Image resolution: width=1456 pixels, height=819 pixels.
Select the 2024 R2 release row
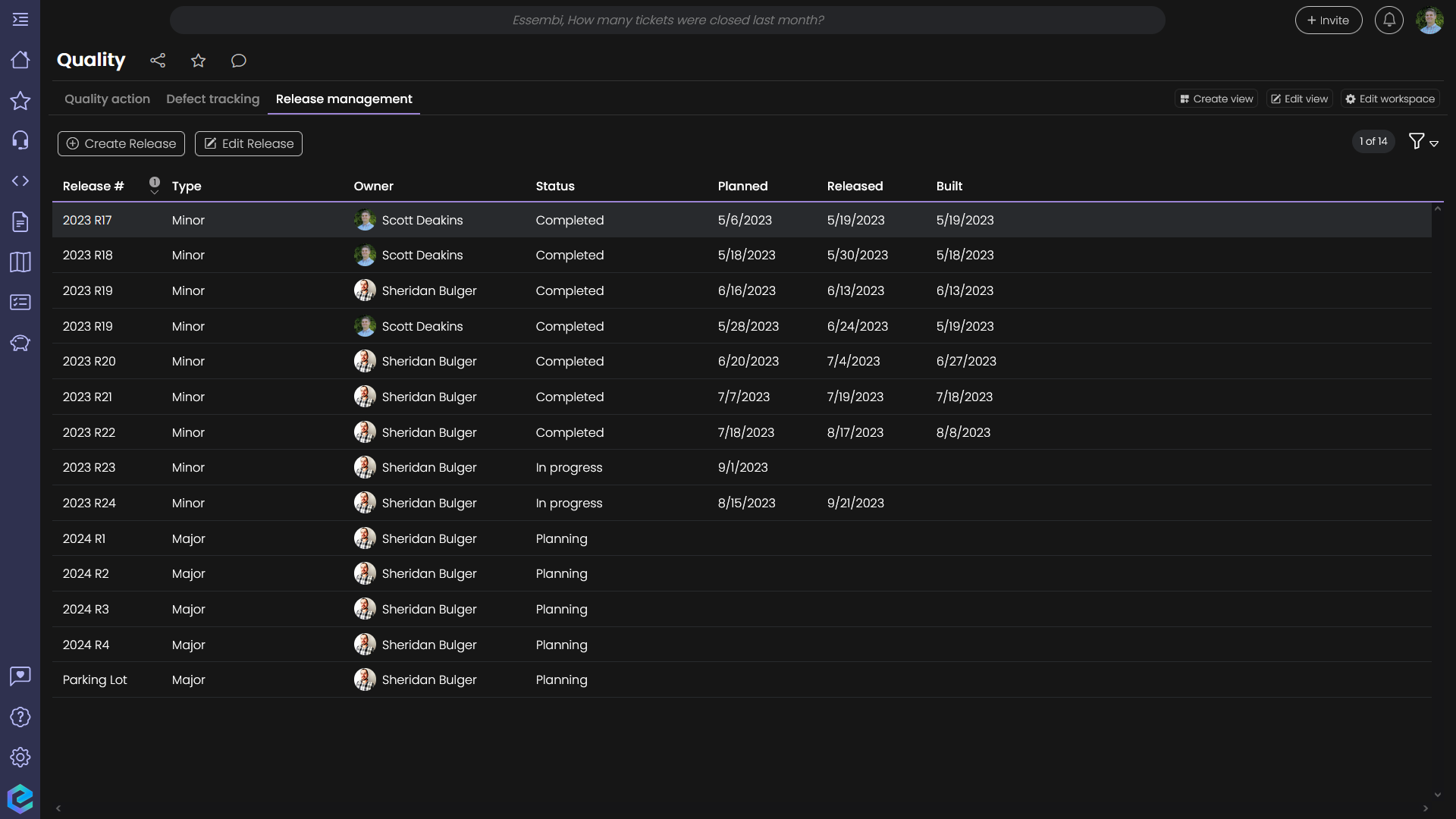[742, 573]
